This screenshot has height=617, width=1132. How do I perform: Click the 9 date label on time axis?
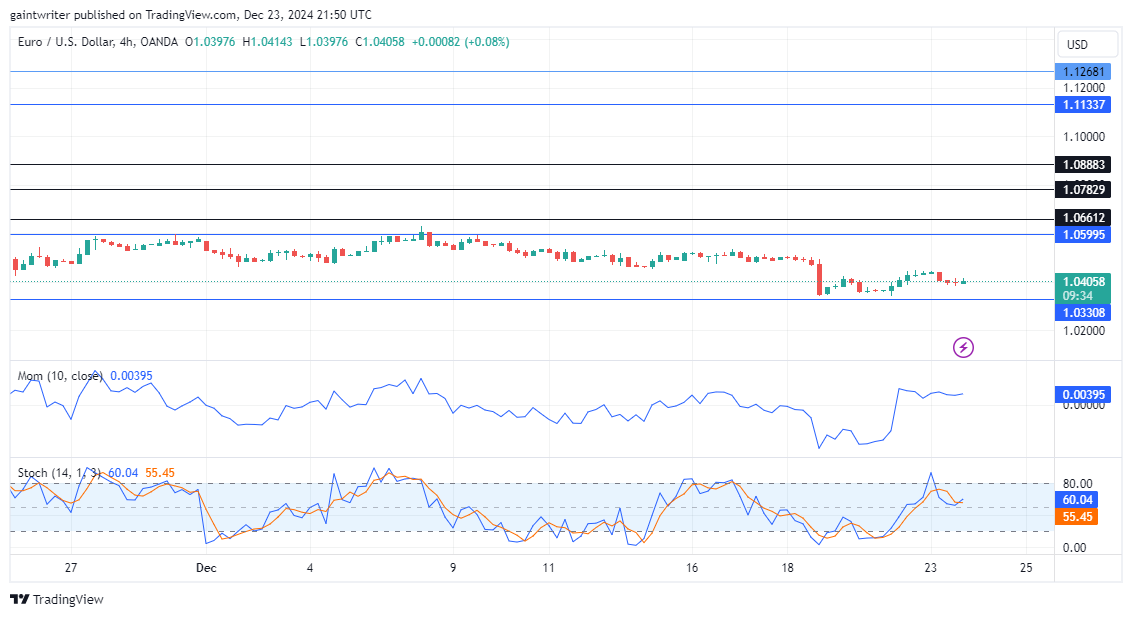coord(453,568)
